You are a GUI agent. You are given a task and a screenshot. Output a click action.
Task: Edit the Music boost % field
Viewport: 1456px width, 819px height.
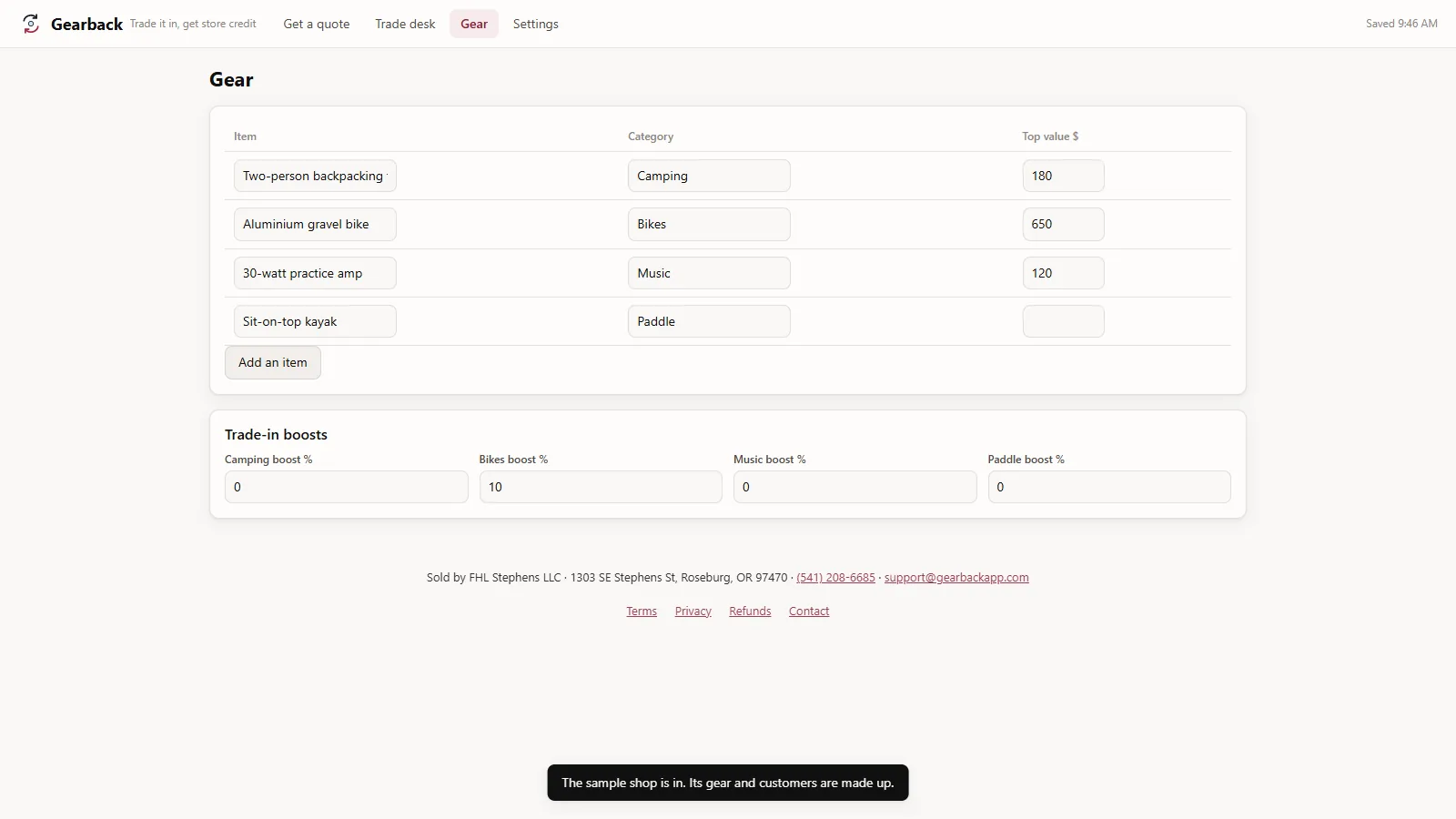tap(855, 487)
